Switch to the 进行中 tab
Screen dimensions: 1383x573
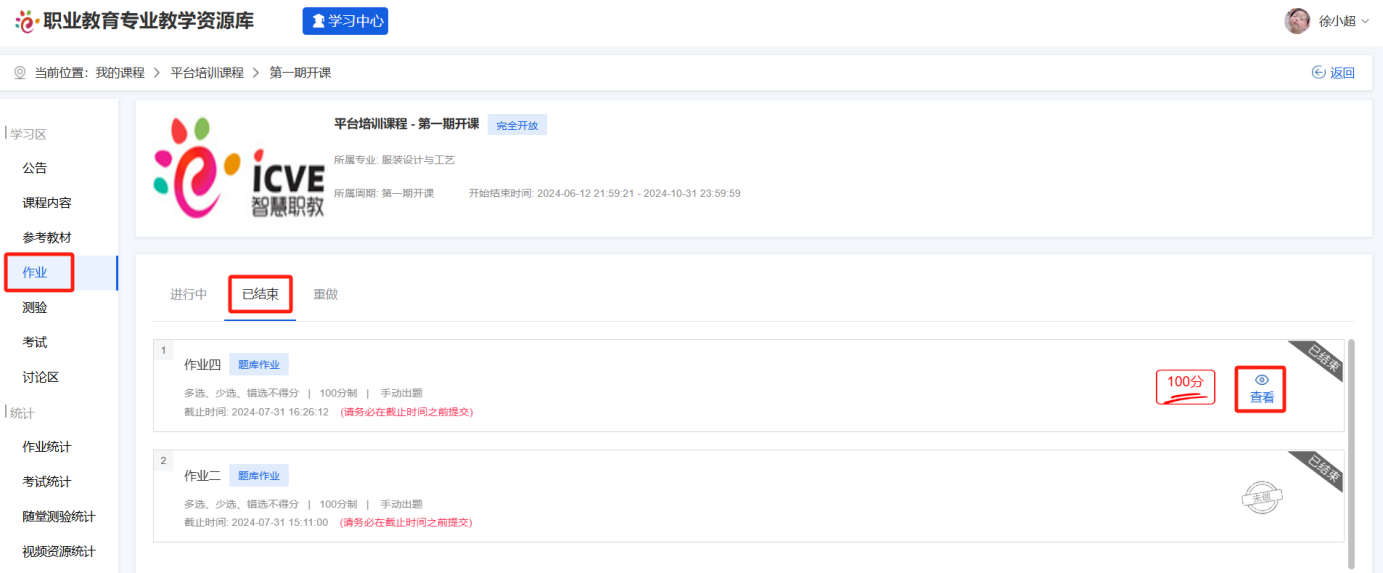(x=189, y=295)
